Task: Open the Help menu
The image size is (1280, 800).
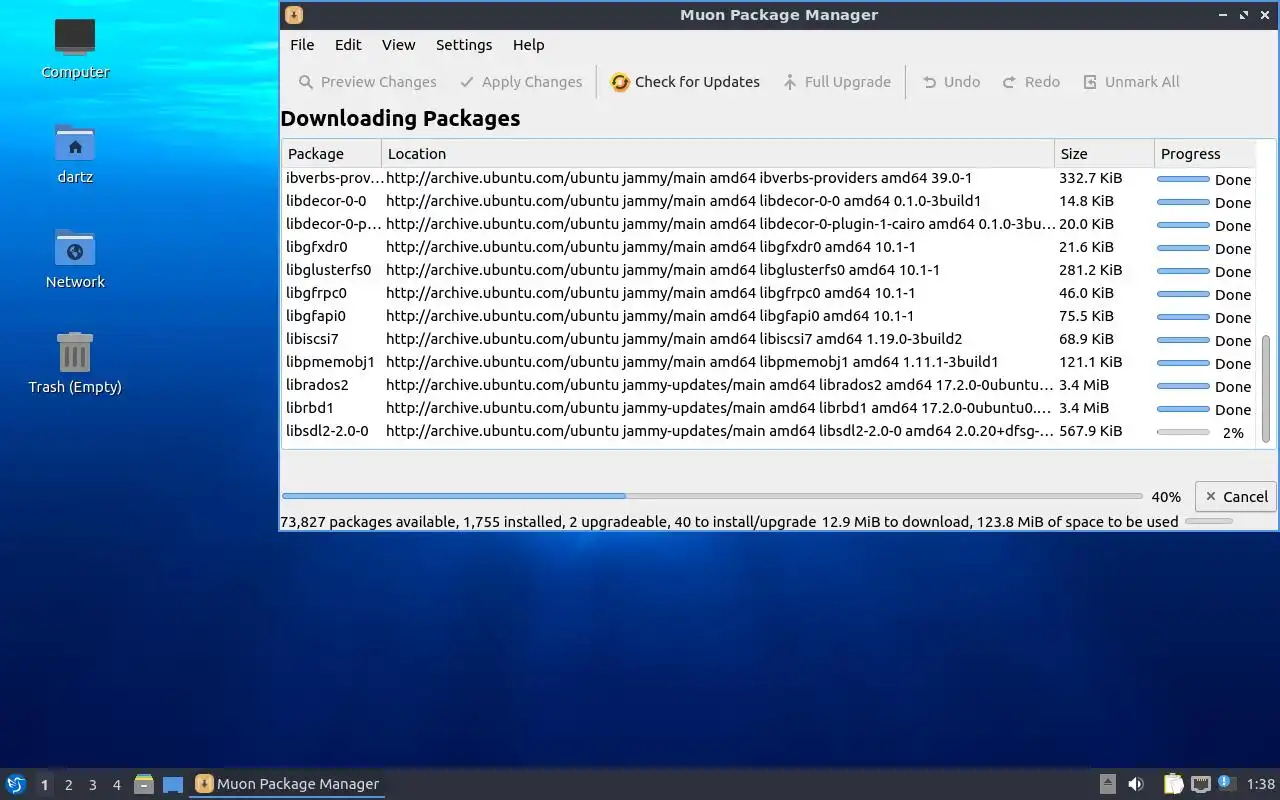Action: pyautogui.click(x=528, y=45)
